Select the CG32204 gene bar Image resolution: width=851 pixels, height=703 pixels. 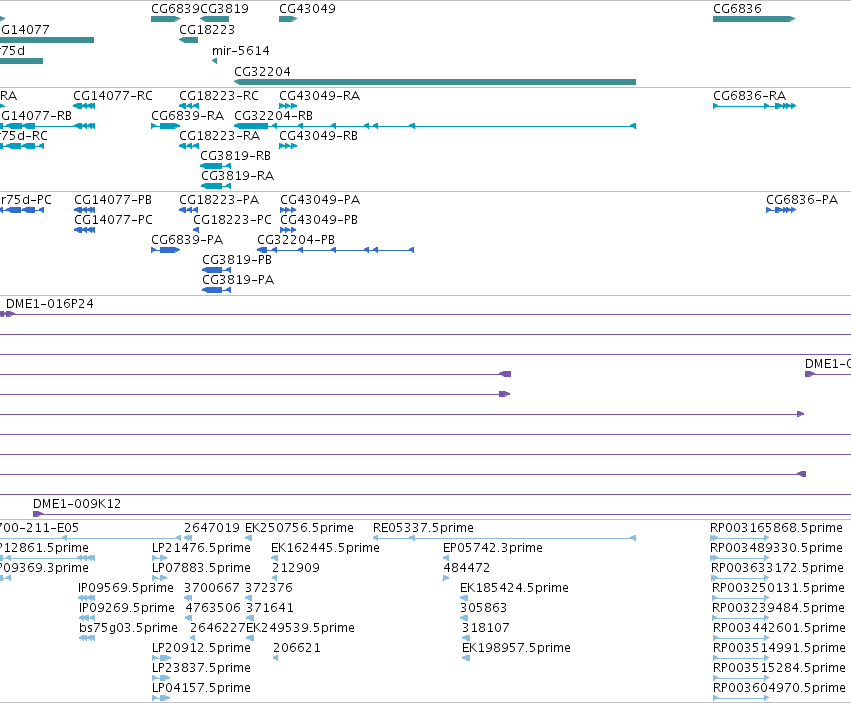click(435, 82)
